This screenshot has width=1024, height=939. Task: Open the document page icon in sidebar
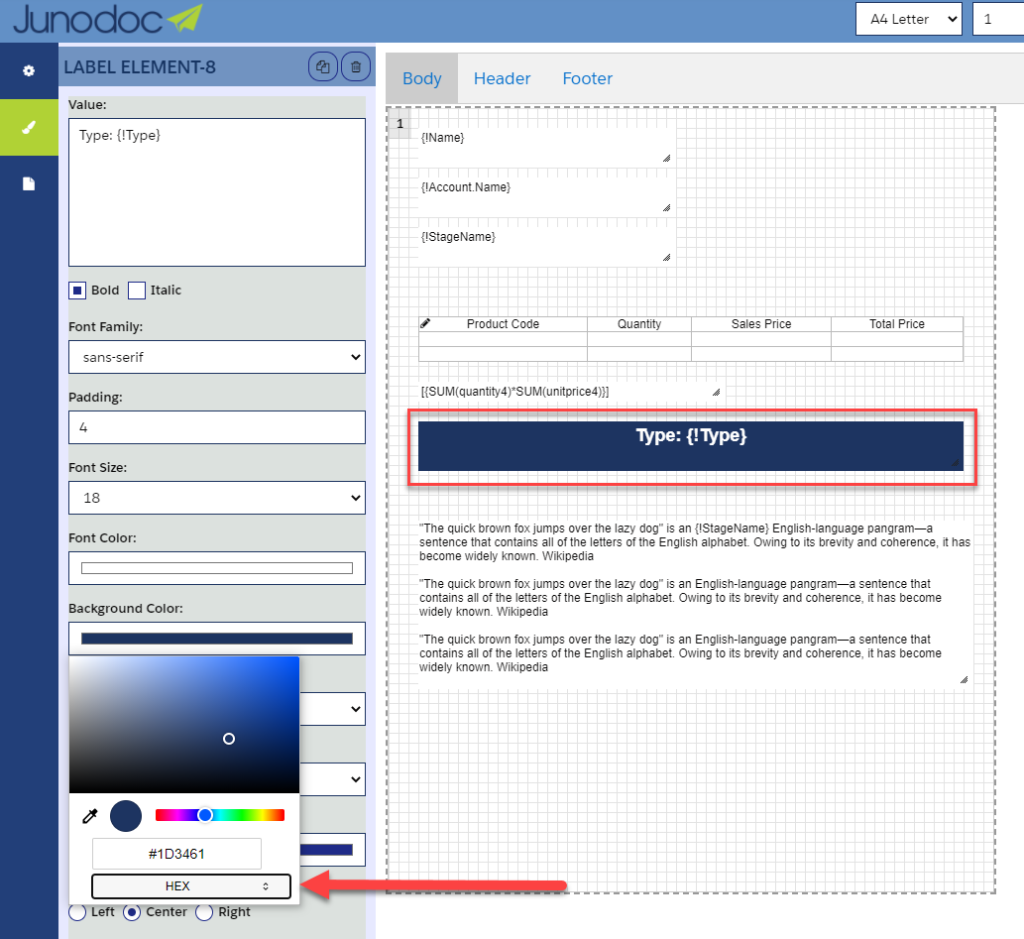(x=29, y=183)
